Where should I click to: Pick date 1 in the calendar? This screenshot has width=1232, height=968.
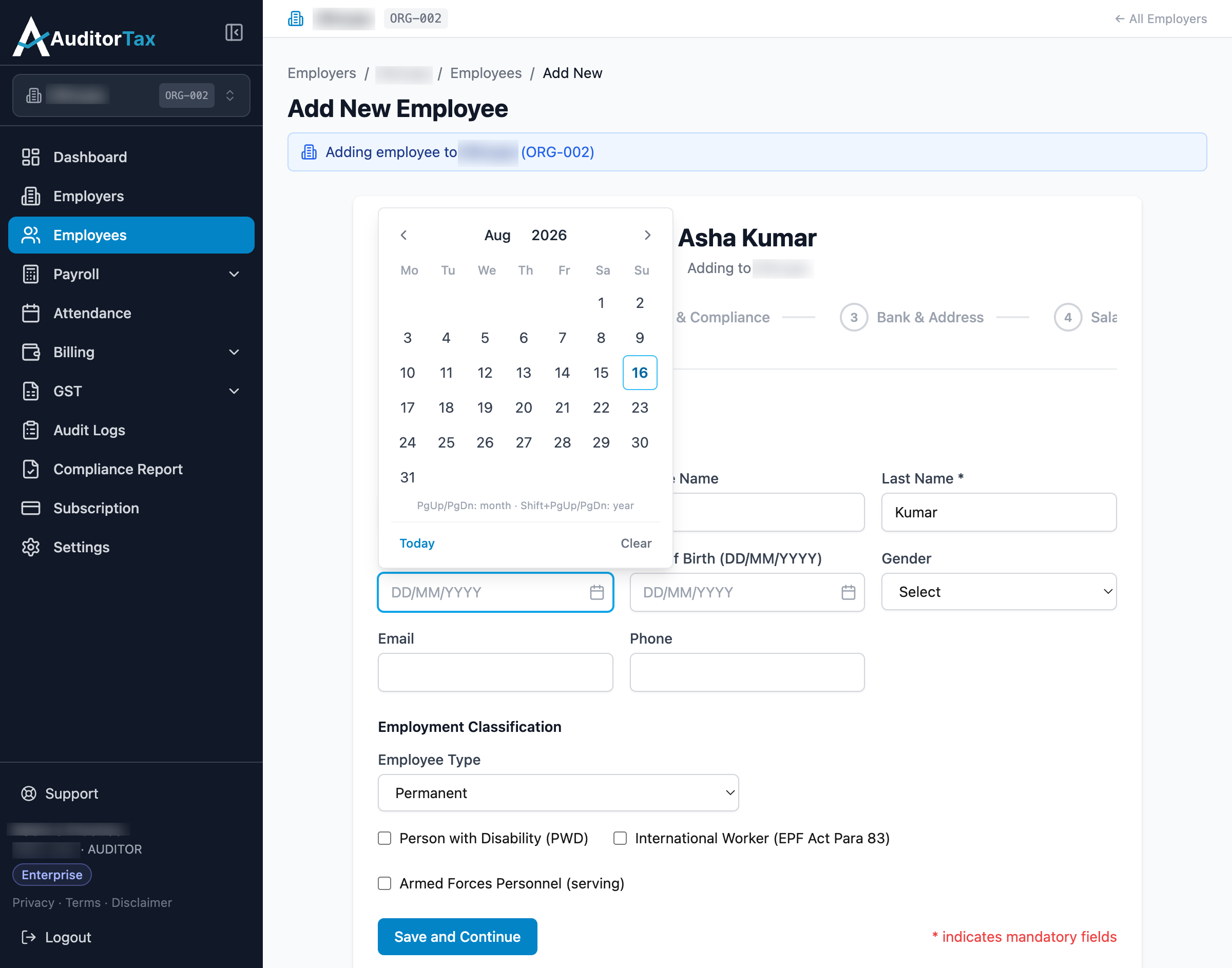601,303
